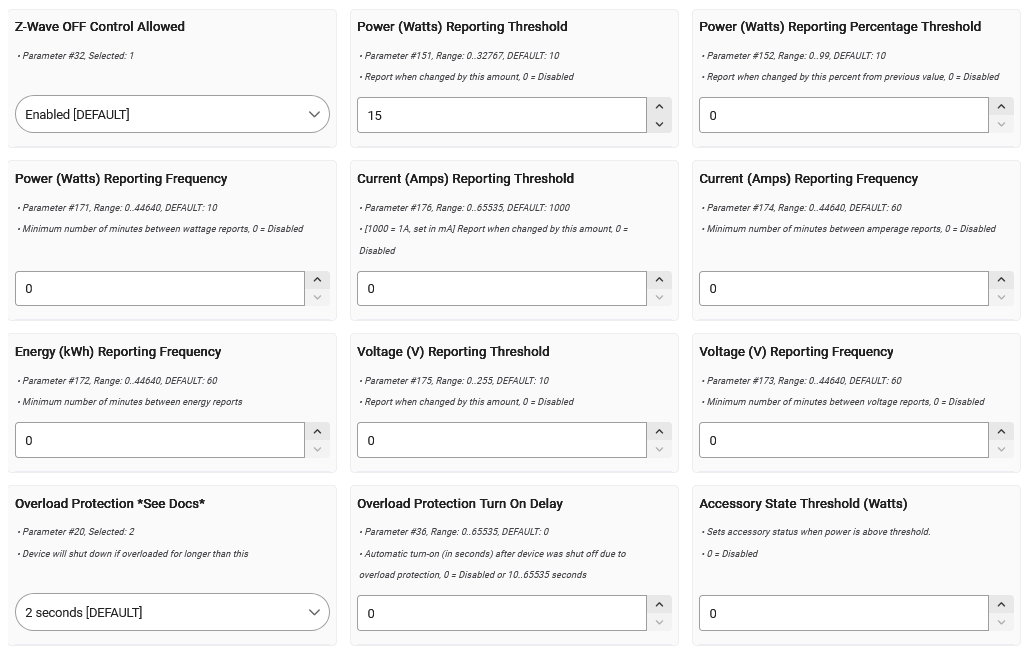
Task: Raise Current (Amps) Reporting Threshold value
Action: tap(659, 280)
